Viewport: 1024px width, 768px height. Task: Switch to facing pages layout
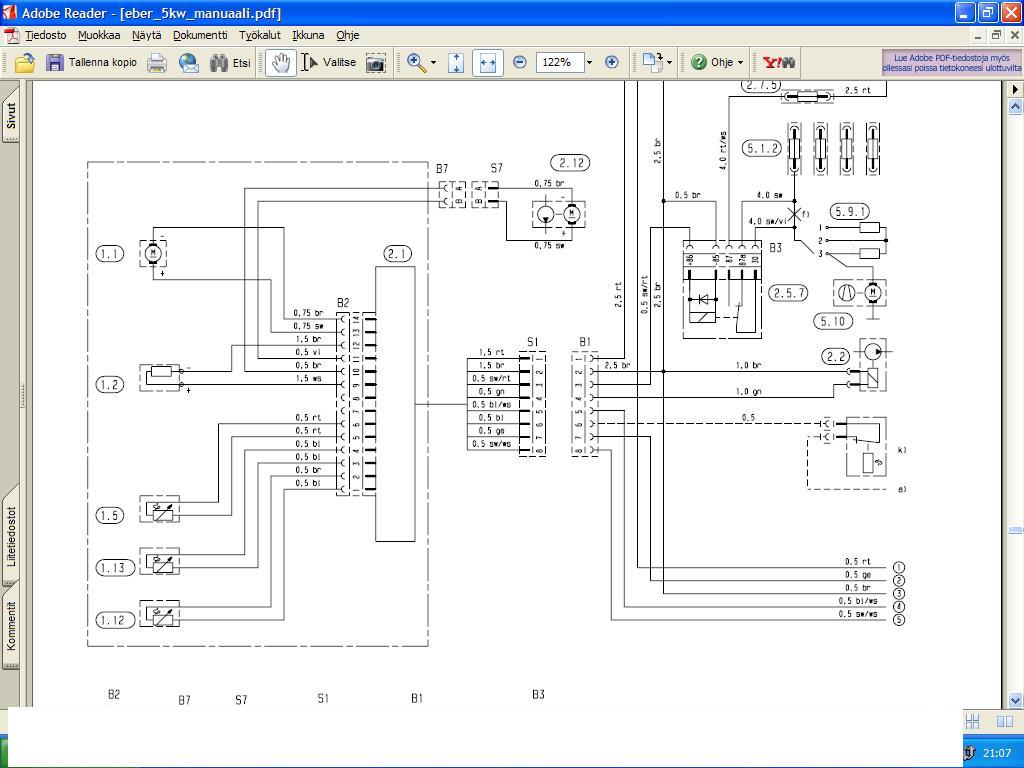(1005, 721)
